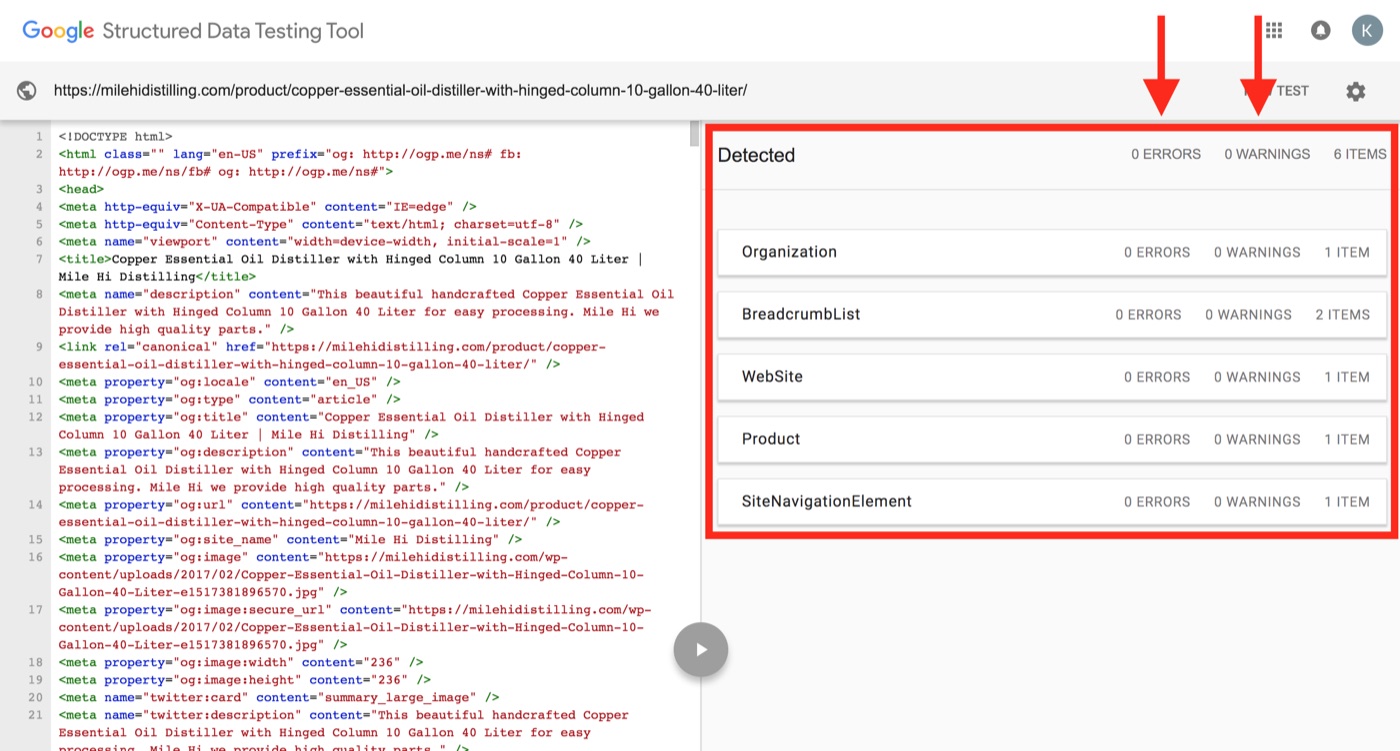Image resolution: width=1400 pixels, height=751 pixels.
Task: Expand the WebSite result row
Action: 1052,377
